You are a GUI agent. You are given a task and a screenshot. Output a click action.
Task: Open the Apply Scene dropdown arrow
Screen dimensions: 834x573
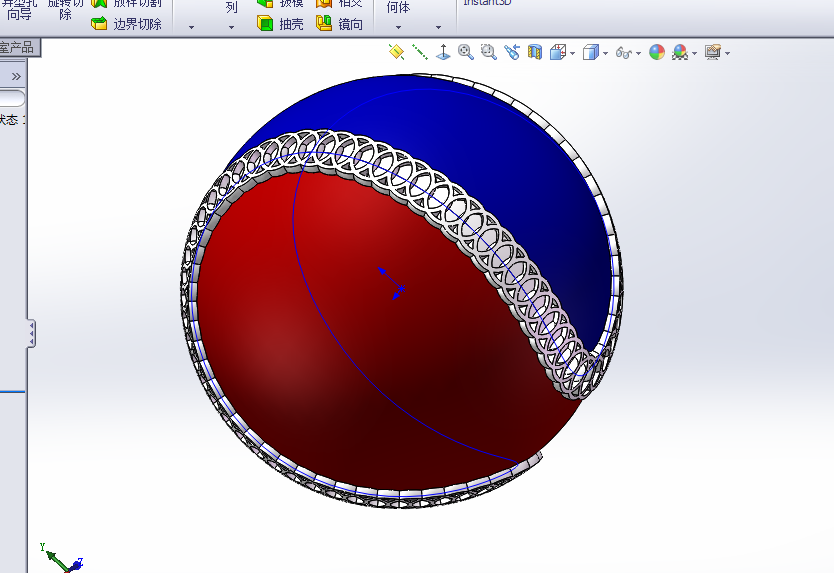coord(694,53)
